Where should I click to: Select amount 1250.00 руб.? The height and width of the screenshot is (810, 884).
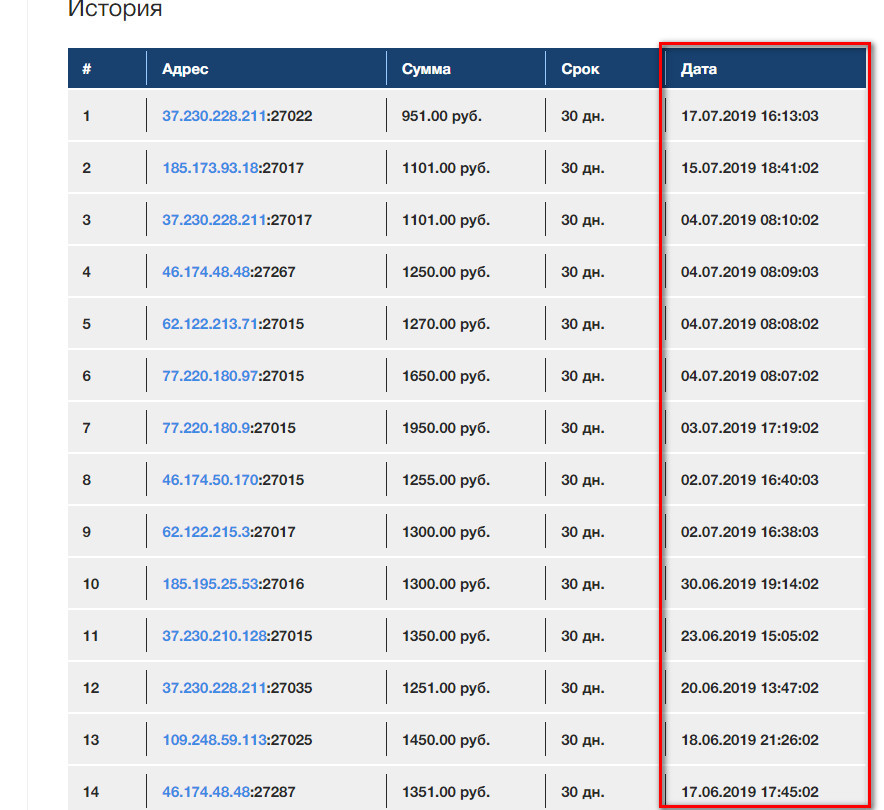(445, 272)
